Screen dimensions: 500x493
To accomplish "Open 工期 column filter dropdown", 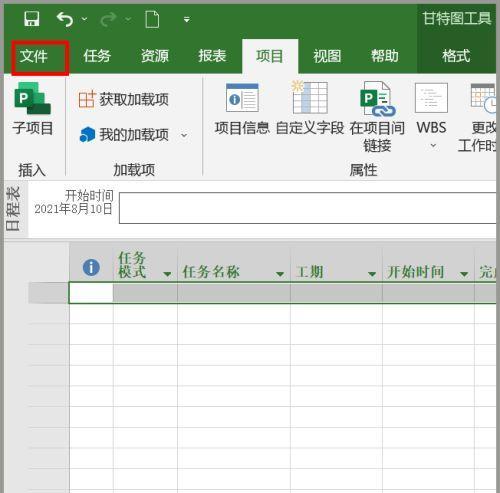I will (x=372, y=274).
